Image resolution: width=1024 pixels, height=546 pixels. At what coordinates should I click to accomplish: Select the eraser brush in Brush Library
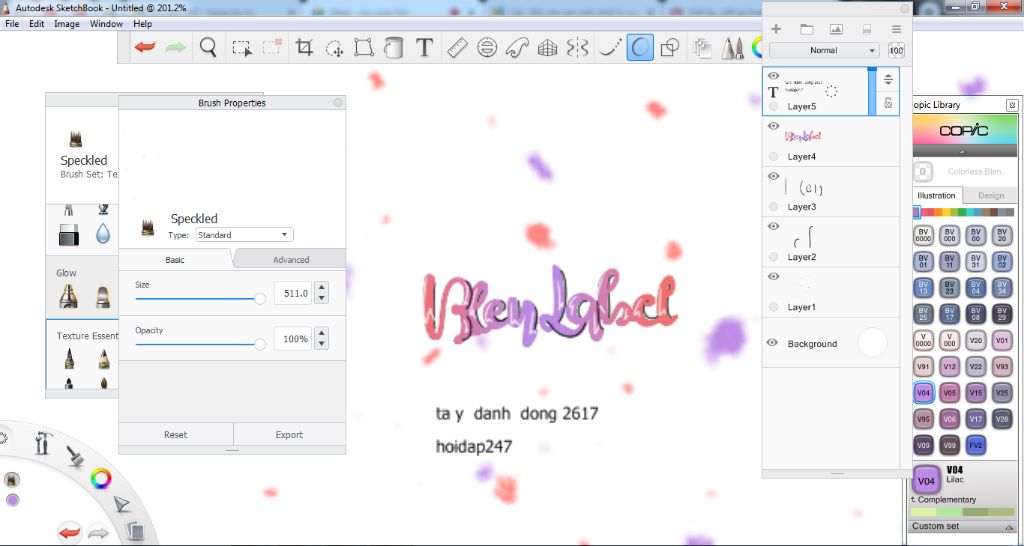pyautogui.click(x=69, y=234)
